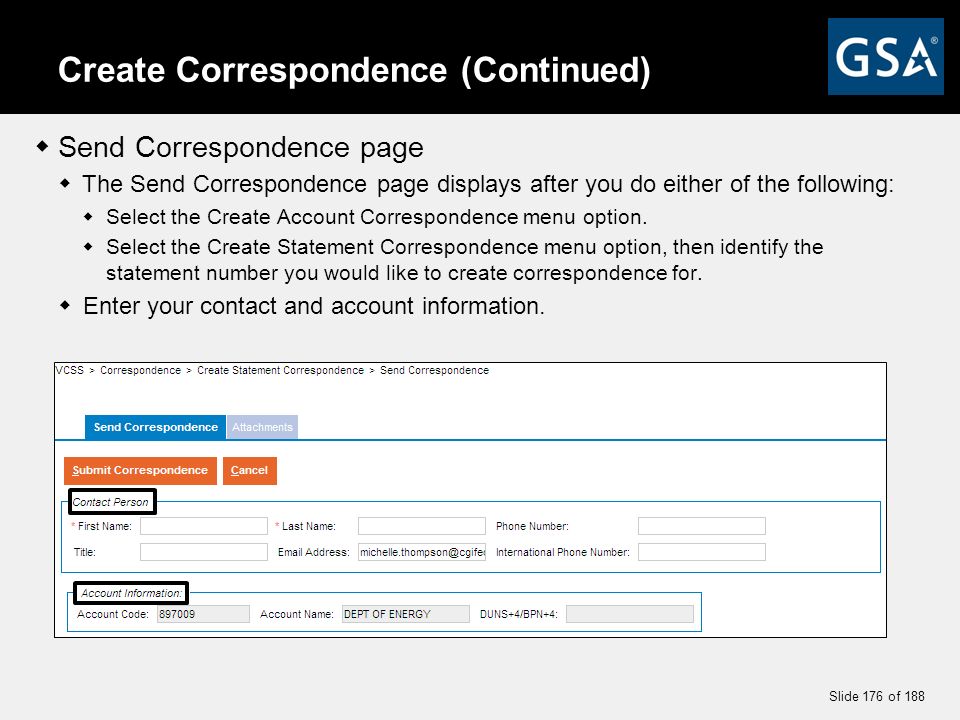
Task: Click the GSA logo
Action: coord(885,56)
